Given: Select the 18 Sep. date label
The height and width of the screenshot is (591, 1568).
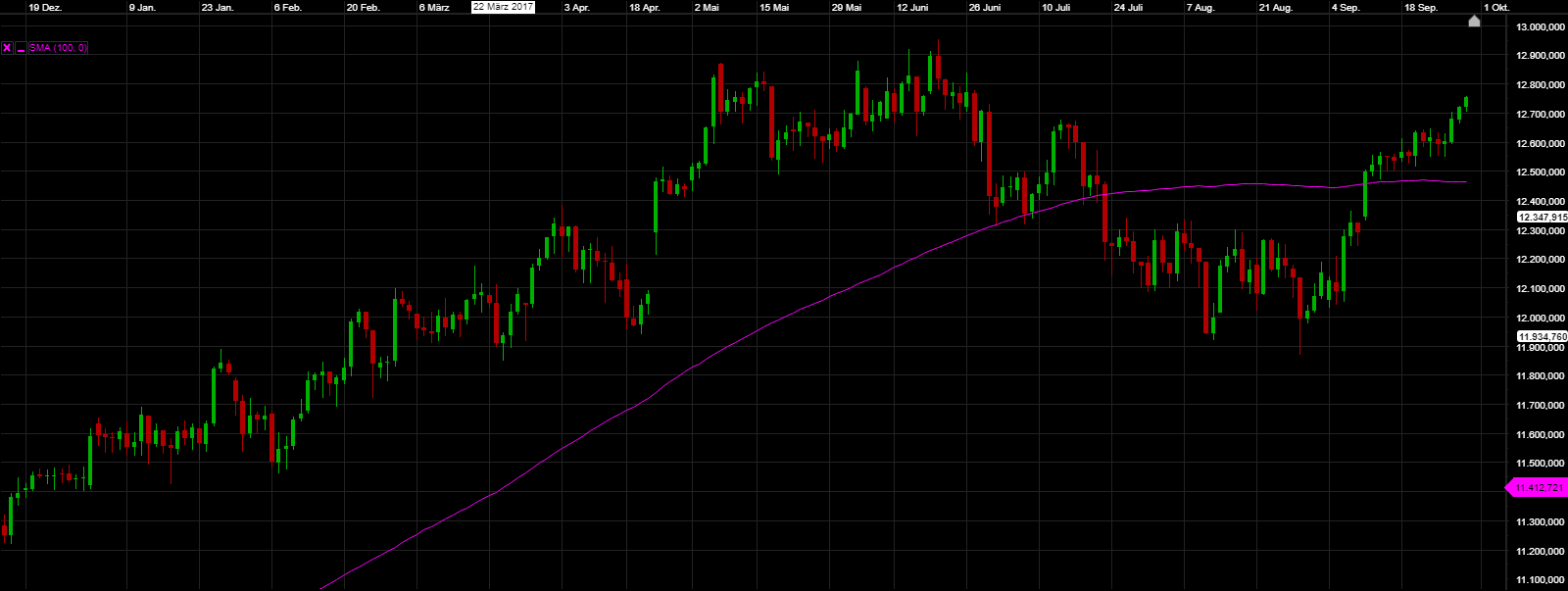Looking at the screenshot, I should point(1421,8).
